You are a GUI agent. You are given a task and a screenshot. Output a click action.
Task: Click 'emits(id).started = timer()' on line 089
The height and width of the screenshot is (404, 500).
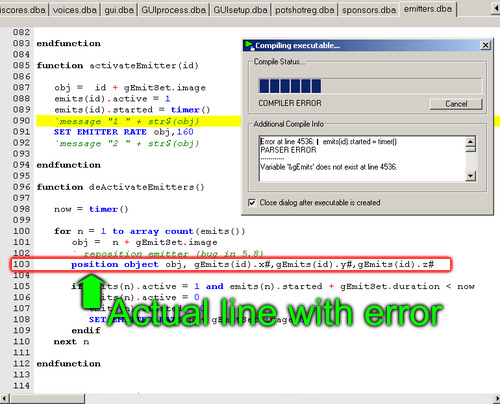(132, 110)
